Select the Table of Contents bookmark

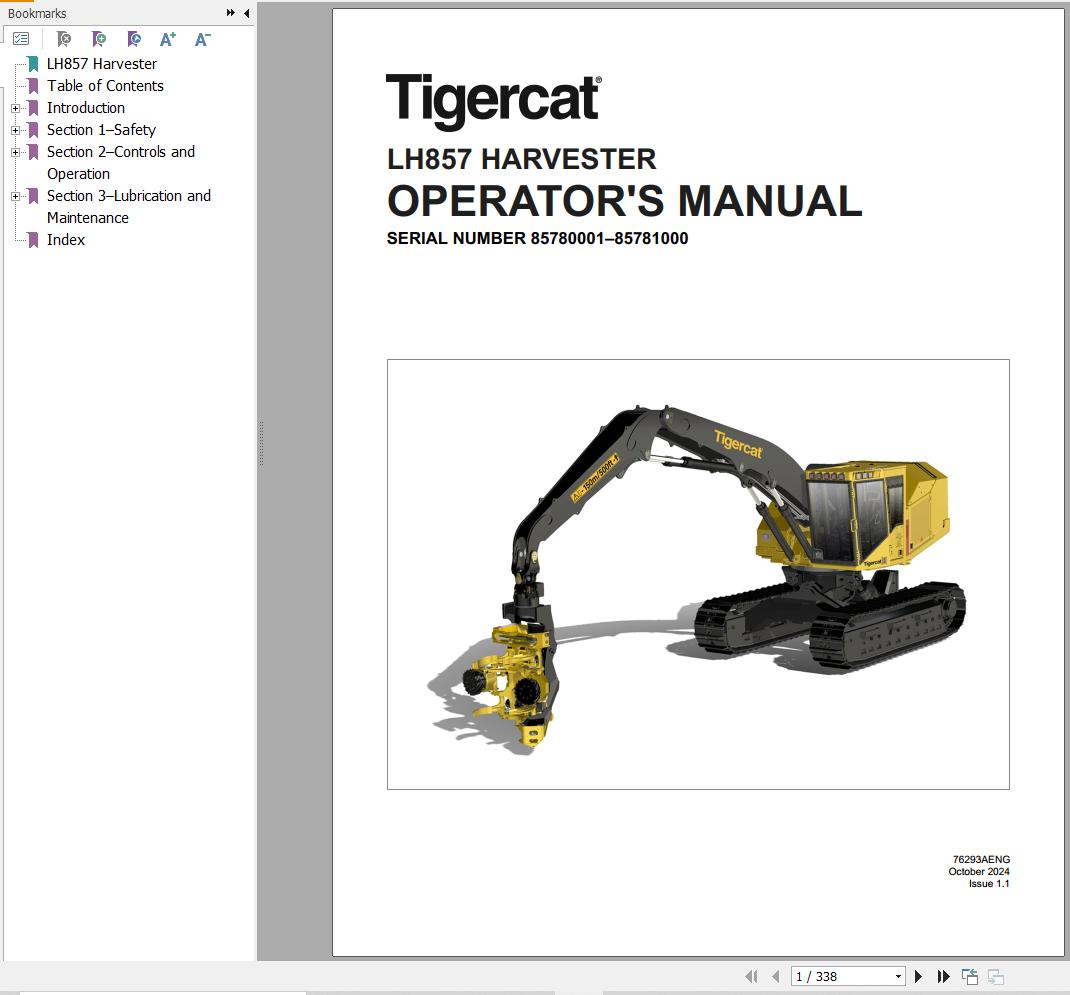pyautogui.click(x=105, y=85)
